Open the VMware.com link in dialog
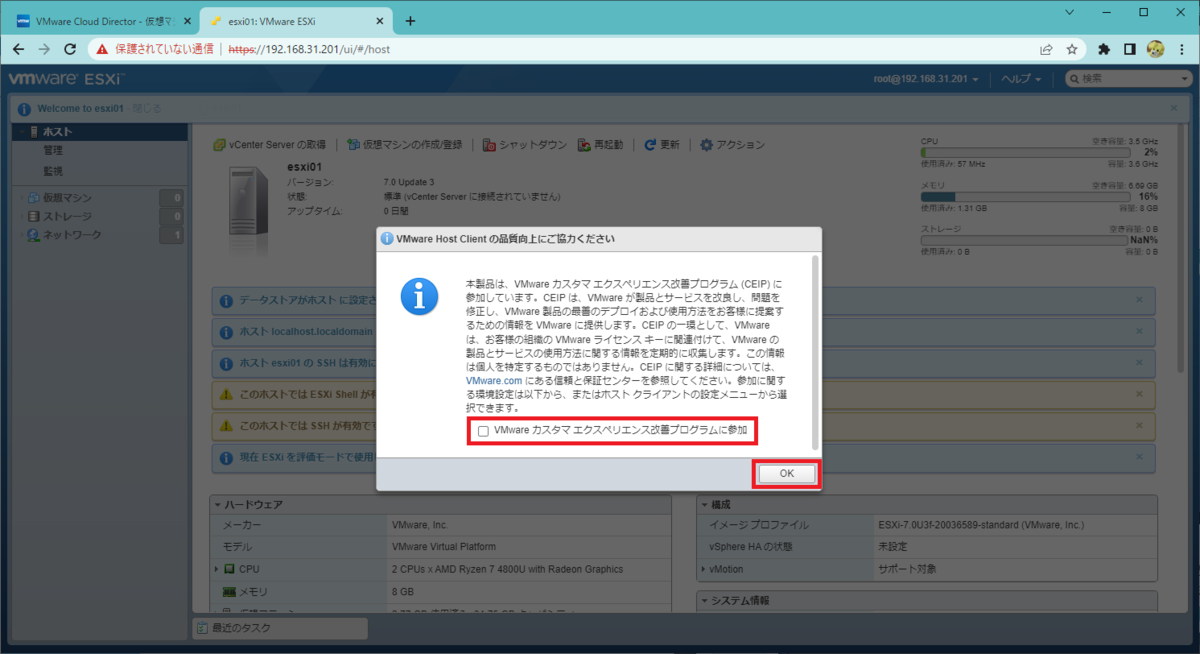This screenshot has width=1200, height=654. 494,381
